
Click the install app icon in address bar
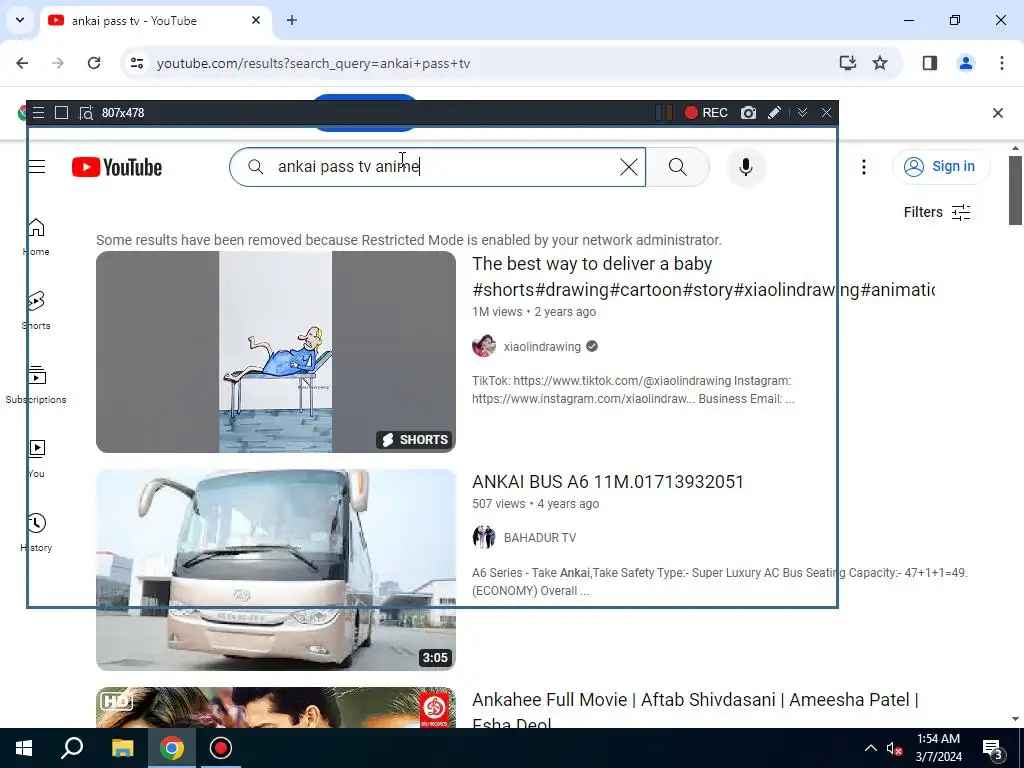848,63
